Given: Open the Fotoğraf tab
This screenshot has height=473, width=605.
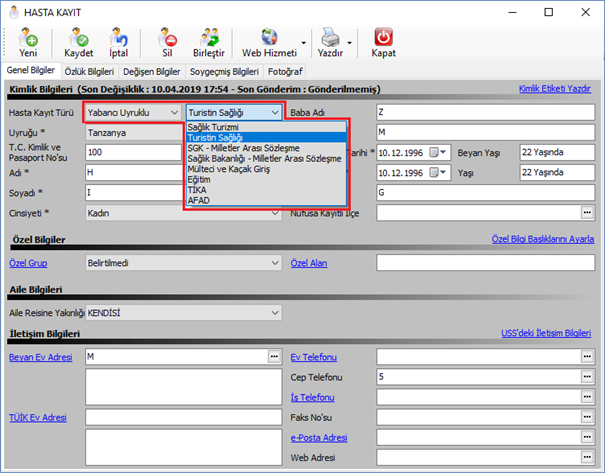Looking at the screenshot, I should [285, 72].
